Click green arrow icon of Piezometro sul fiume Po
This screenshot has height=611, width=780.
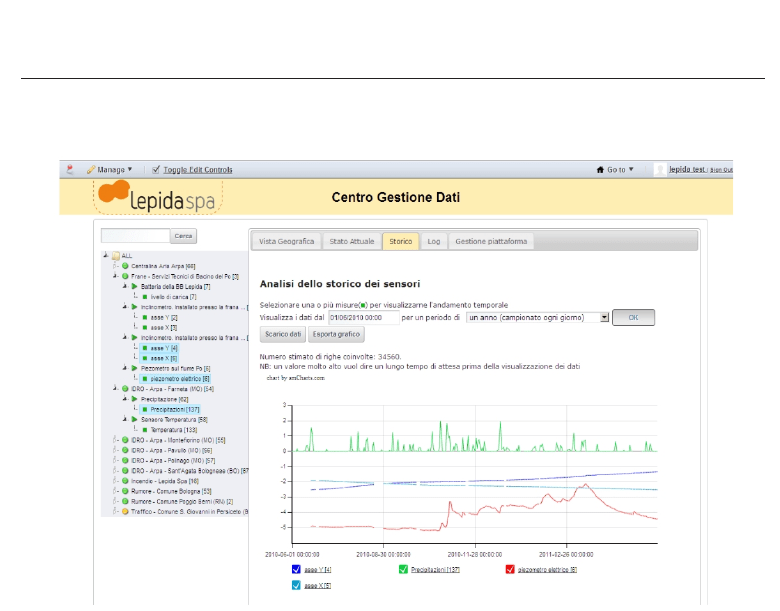[134, 369]
